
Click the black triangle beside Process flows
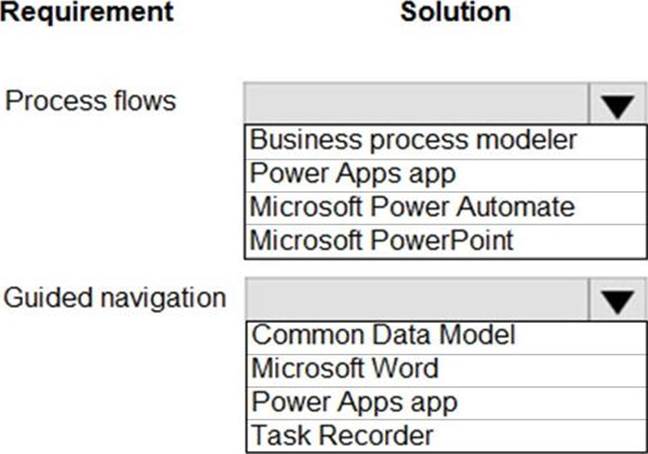coord(617,104)
